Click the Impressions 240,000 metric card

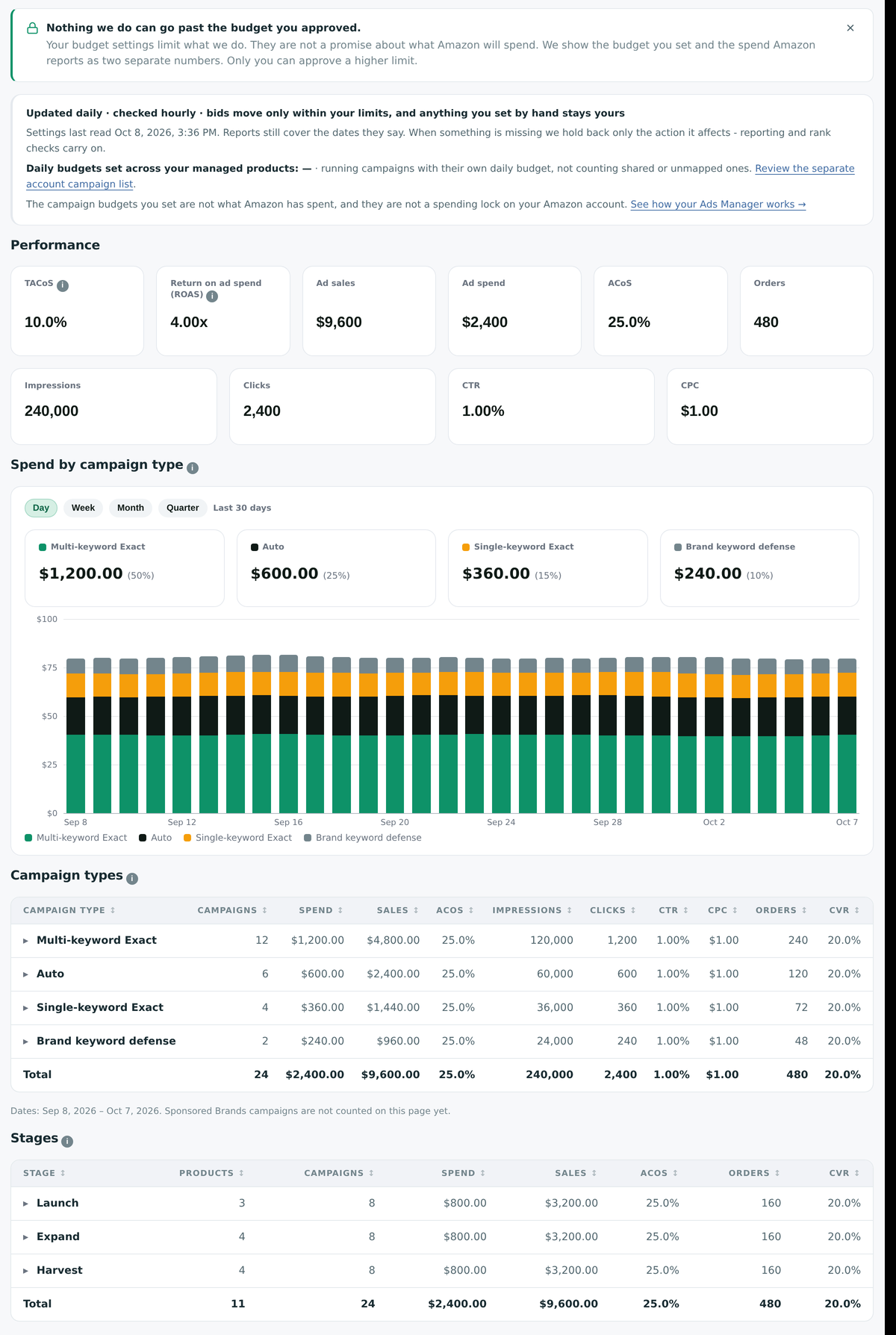[113, 407]
